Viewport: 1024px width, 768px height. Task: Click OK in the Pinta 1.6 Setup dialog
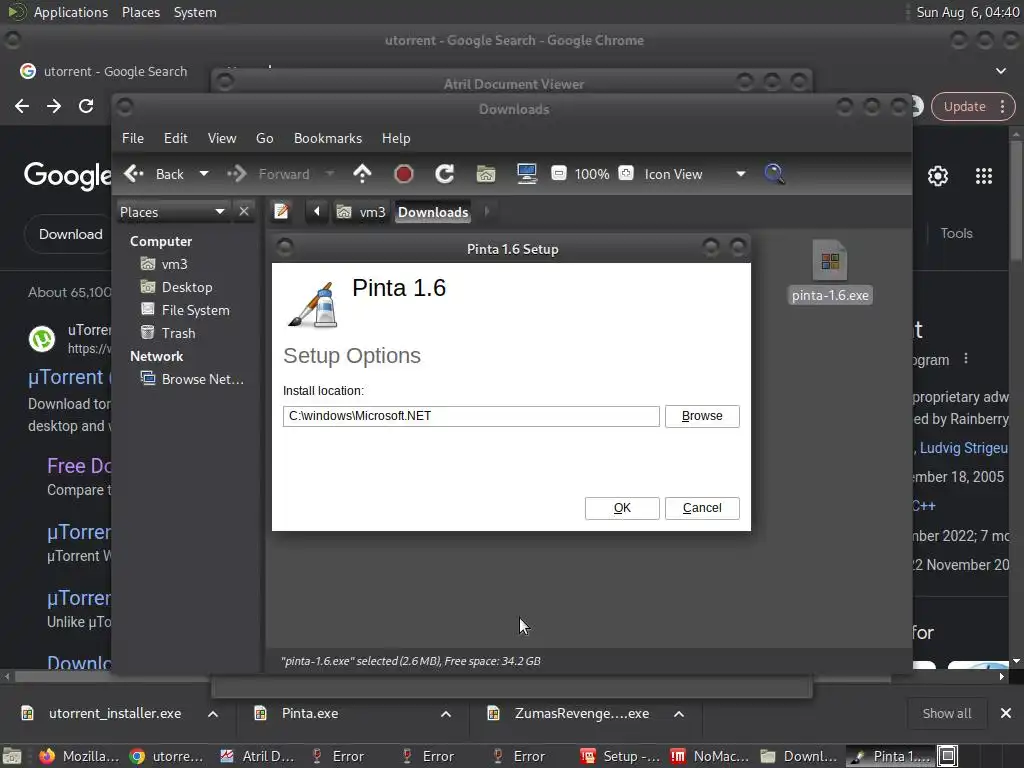click(x=622, y=508)
